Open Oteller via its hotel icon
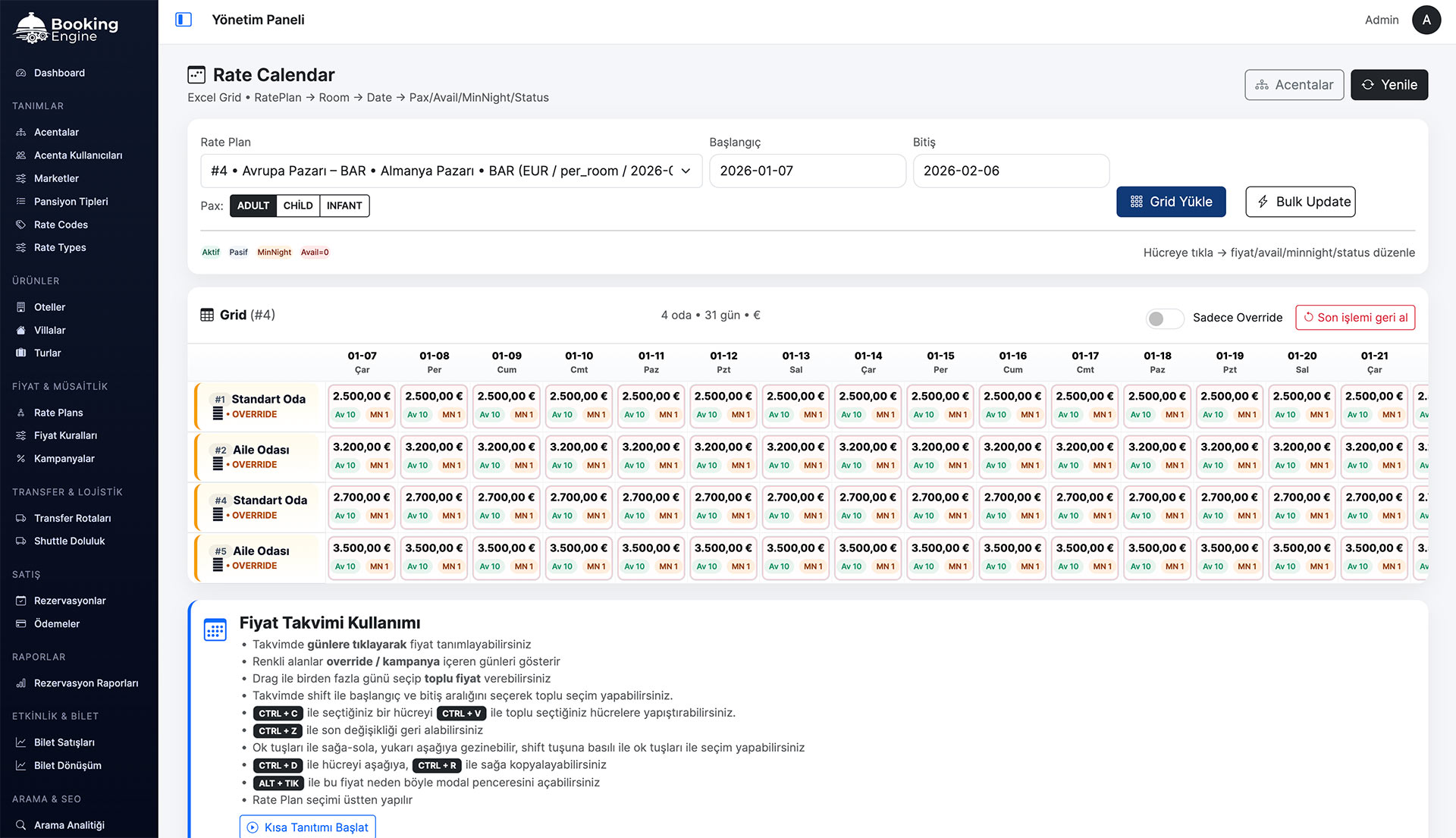This screenshot has width=1456, height=838. [x=20, y=306]
